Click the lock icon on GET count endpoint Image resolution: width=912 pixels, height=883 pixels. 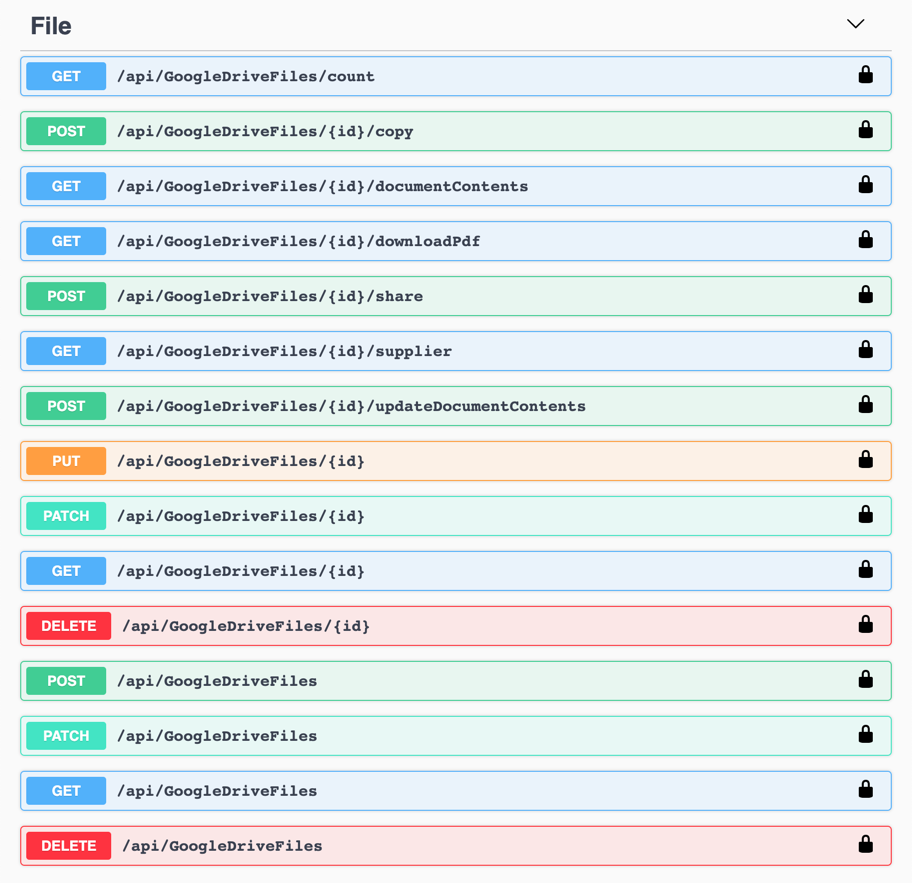tap(865, 75)
